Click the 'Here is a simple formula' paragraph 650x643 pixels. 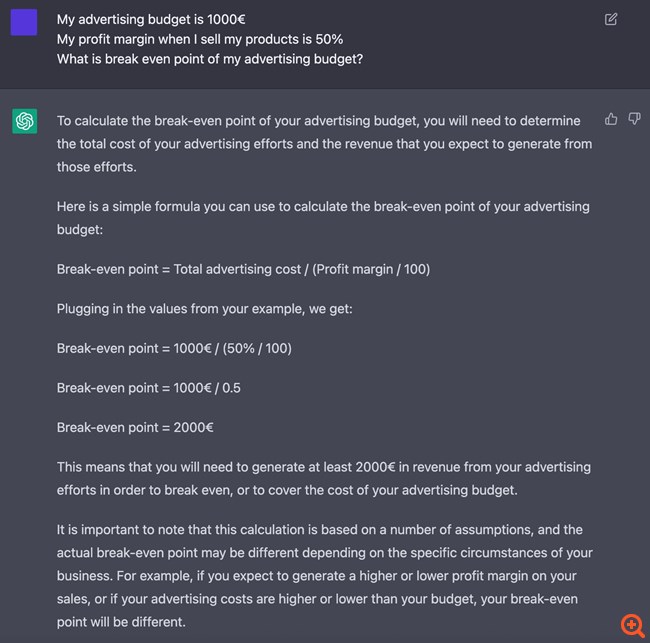[323, 218]
